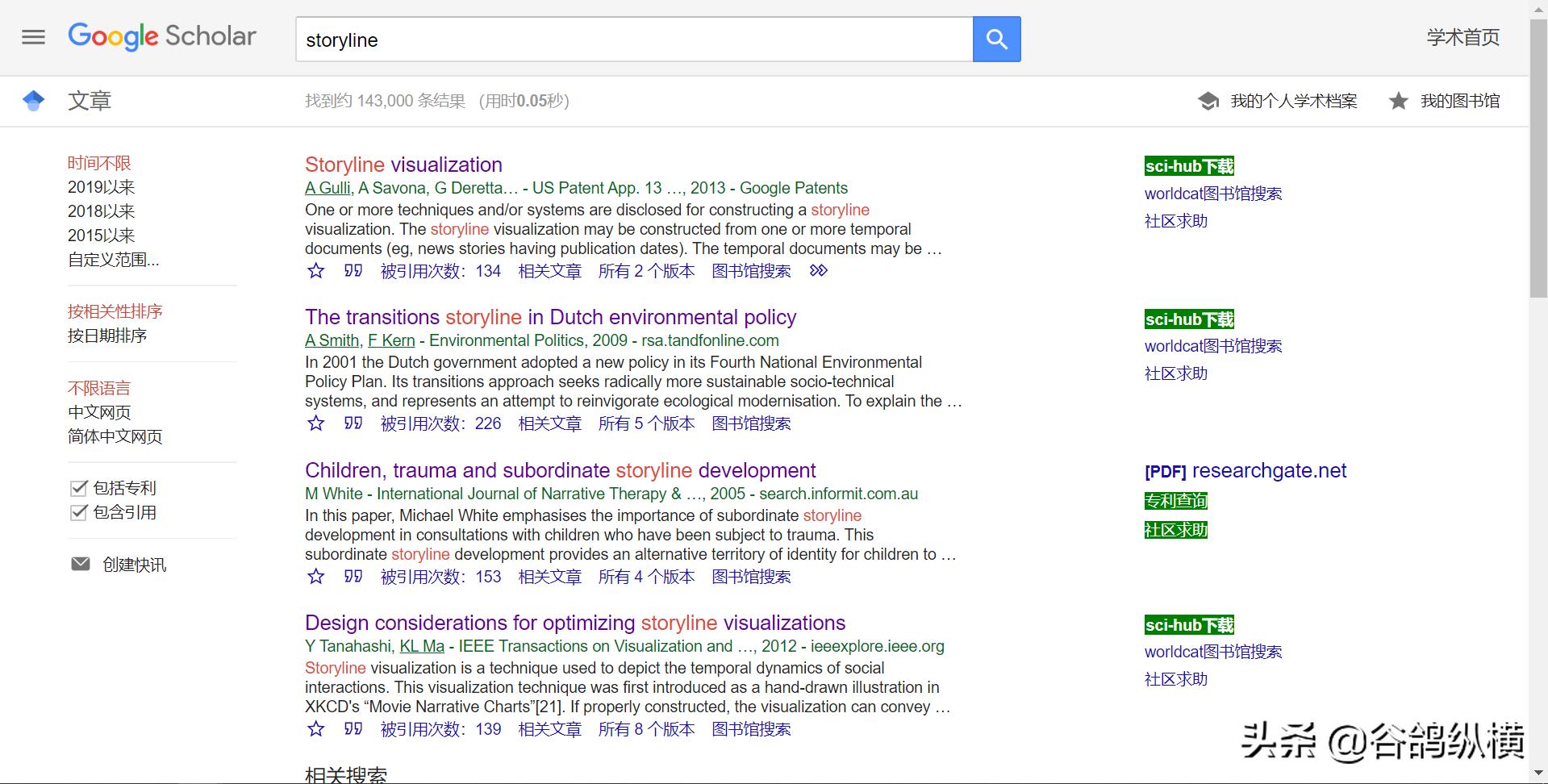
Task: Click cite quote icon for Children trauma result
Action: coord(353,577)
